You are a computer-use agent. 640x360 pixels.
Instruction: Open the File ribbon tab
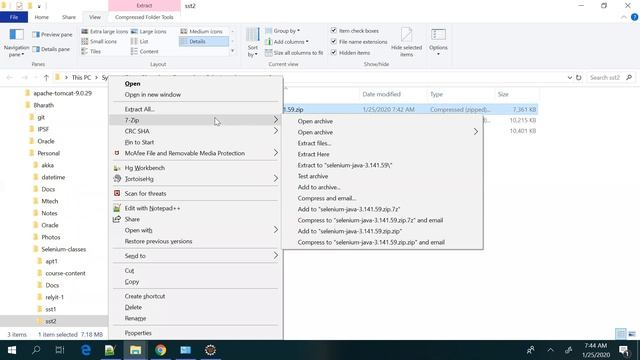(14, 17)
